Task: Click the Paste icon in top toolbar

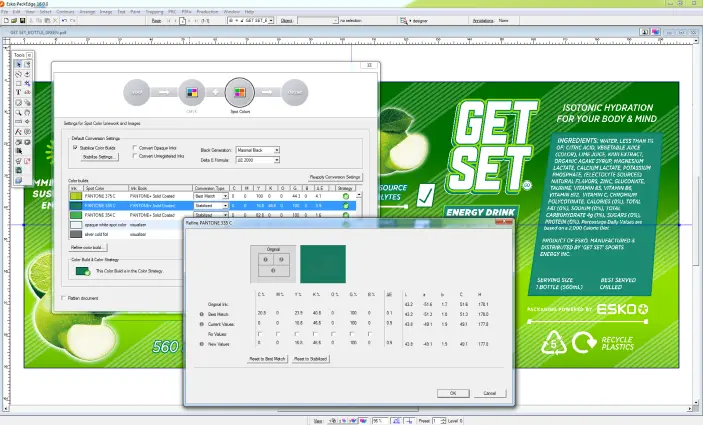Action: coord(47,21)
